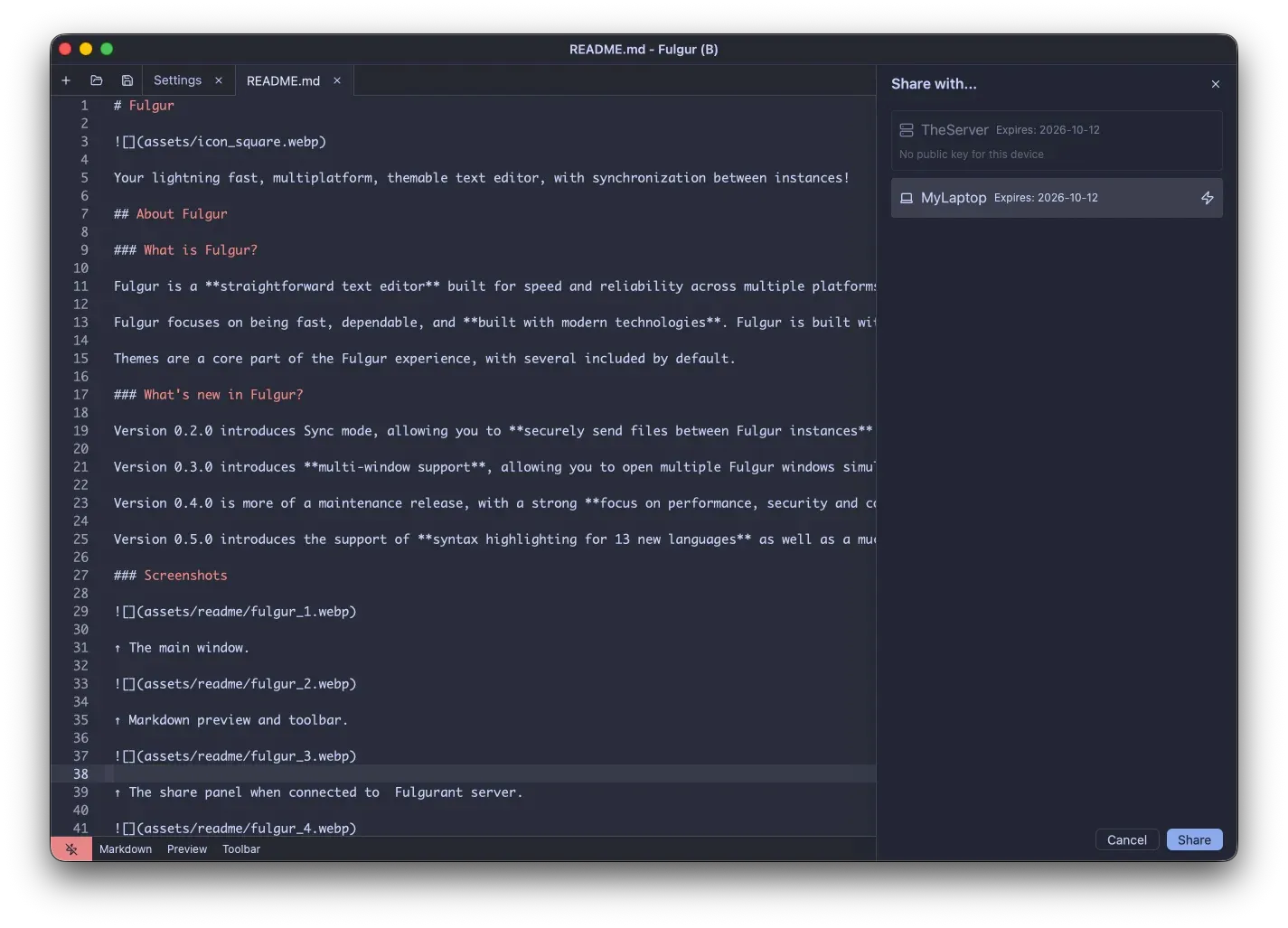Click the server icon next to TheServer

click(x=906, y=129)
